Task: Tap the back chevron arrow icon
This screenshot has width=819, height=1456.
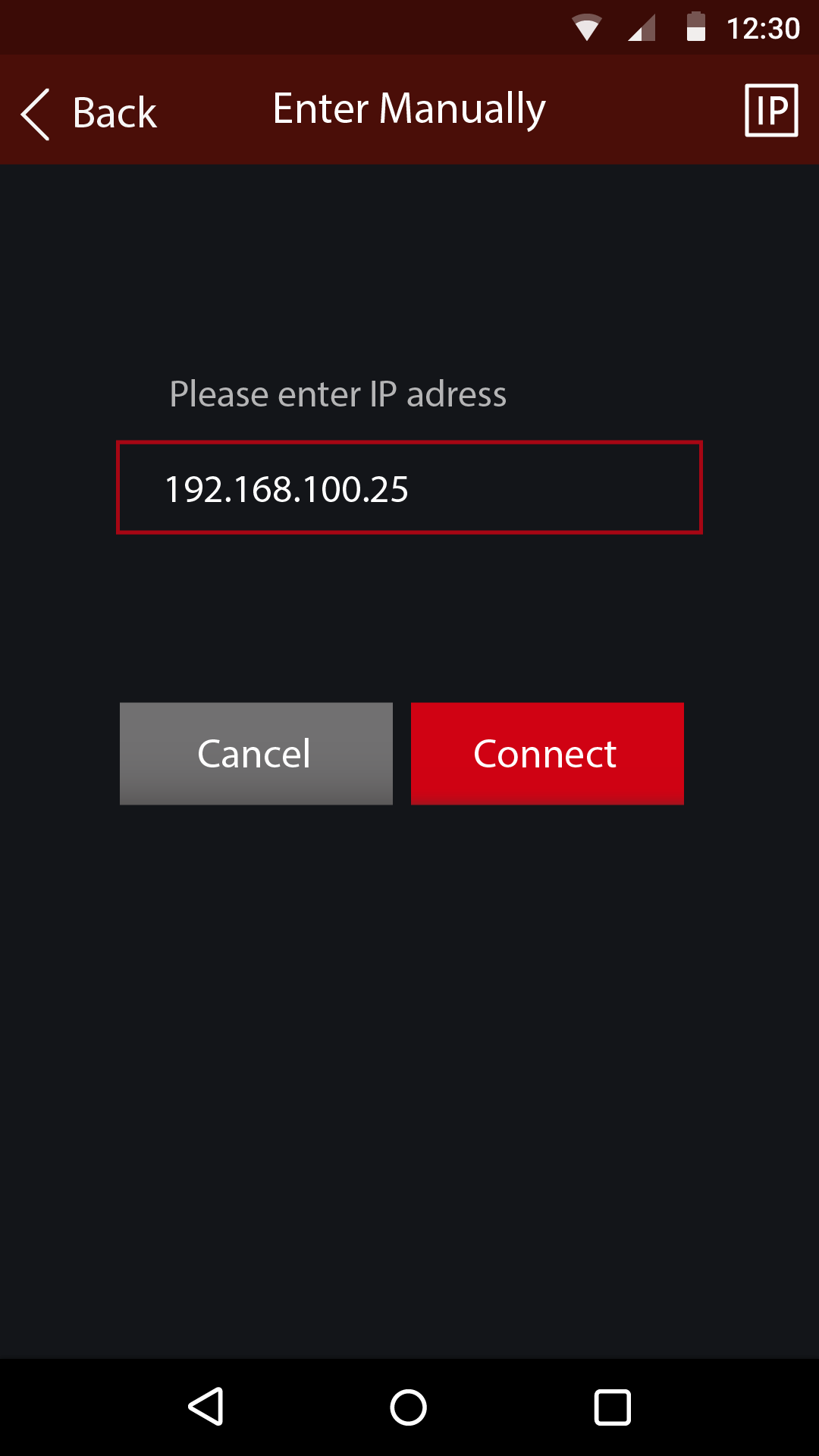Action: click(x=36, y=114)
